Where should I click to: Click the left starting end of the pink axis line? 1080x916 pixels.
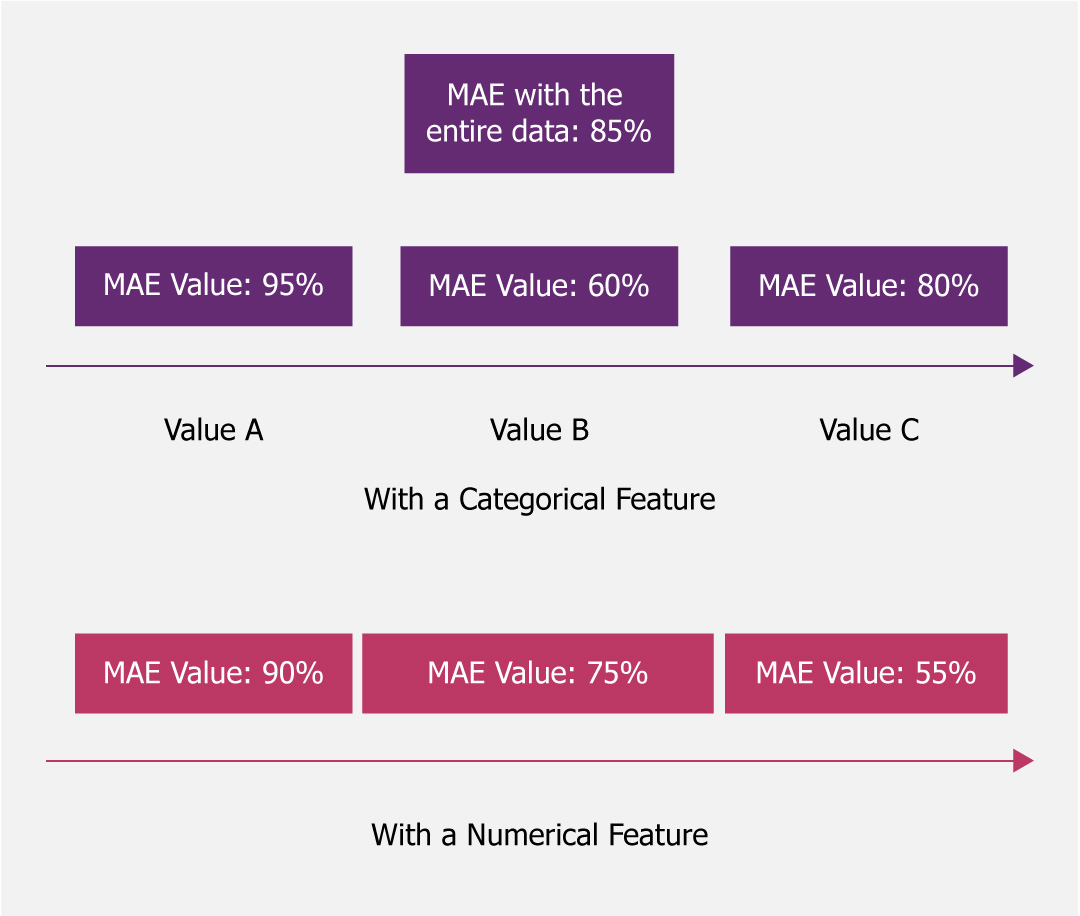point(50,761)
